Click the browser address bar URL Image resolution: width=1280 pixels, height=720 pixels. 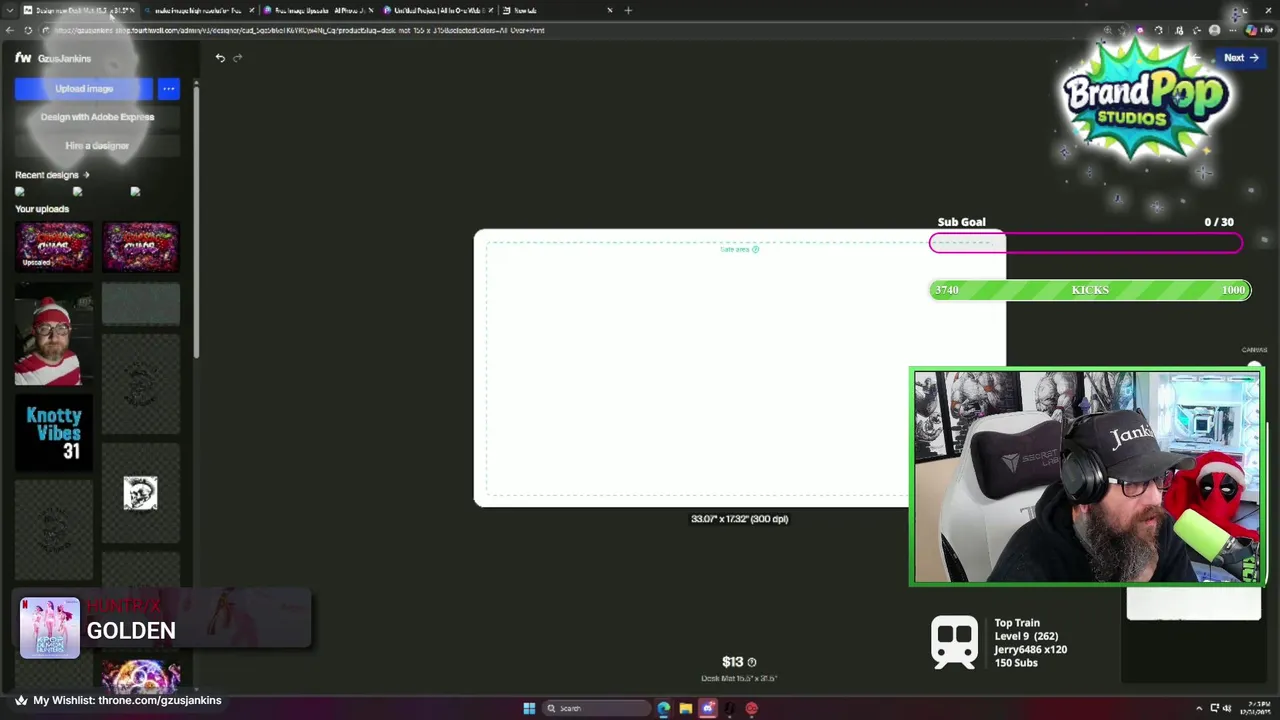click(x=299, y=30)
